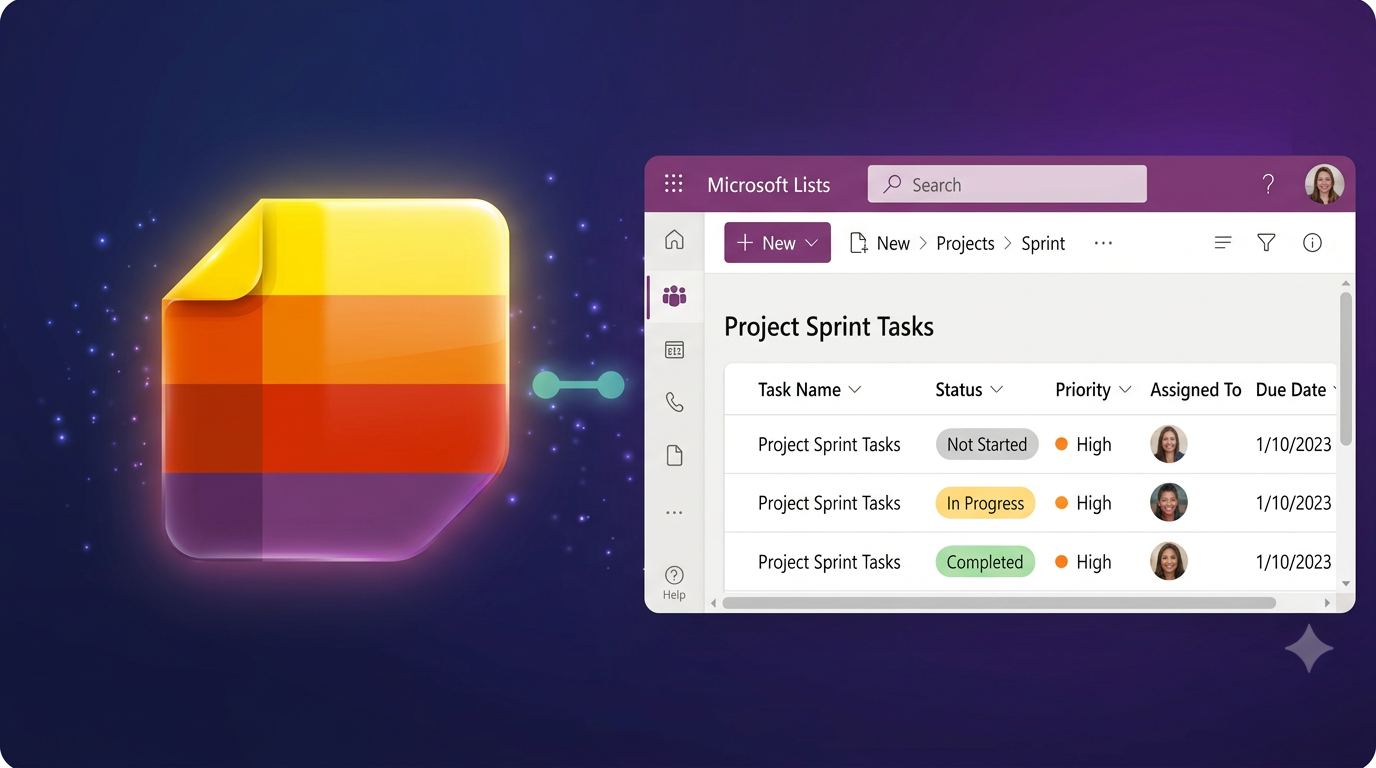
Task: Click the Microsoft Lists app title
Action: pyautogui.click(x=769, y=185)
